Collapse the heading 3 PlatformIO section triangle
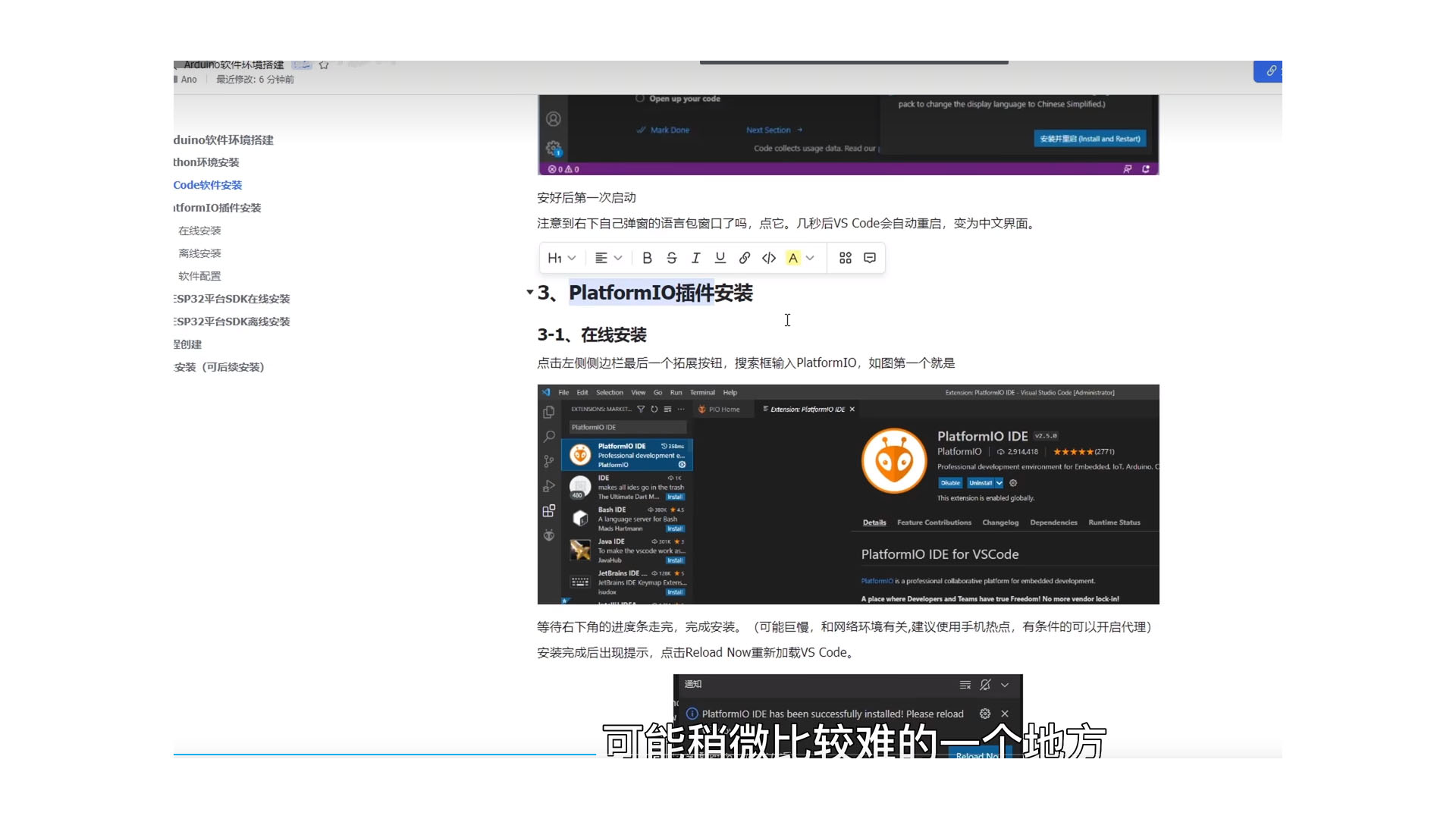Viewport: 1456px width, 819px height. [x=529, y=293]
